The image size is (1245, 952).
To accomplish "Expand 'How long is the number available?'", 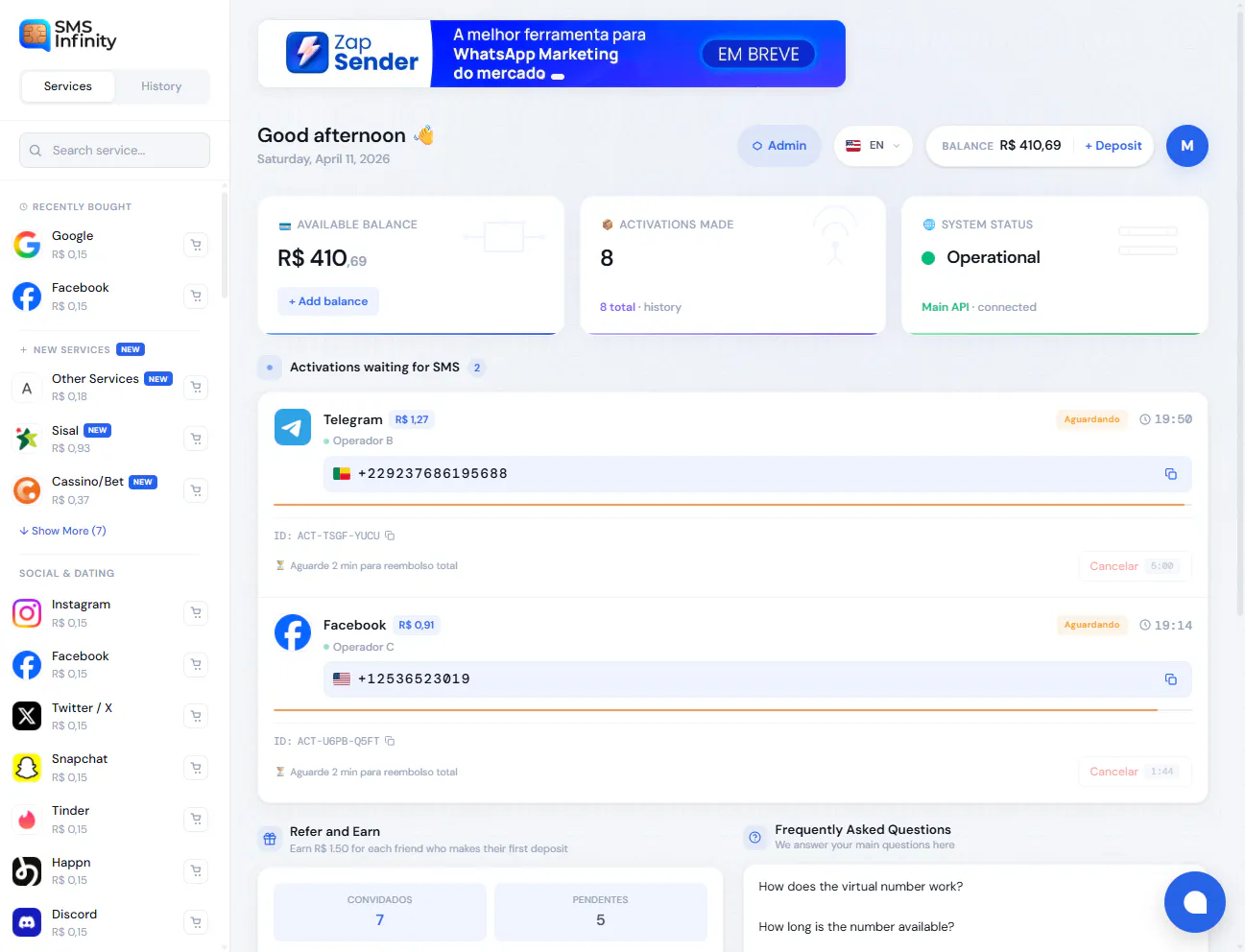I will tap(856, 927).
